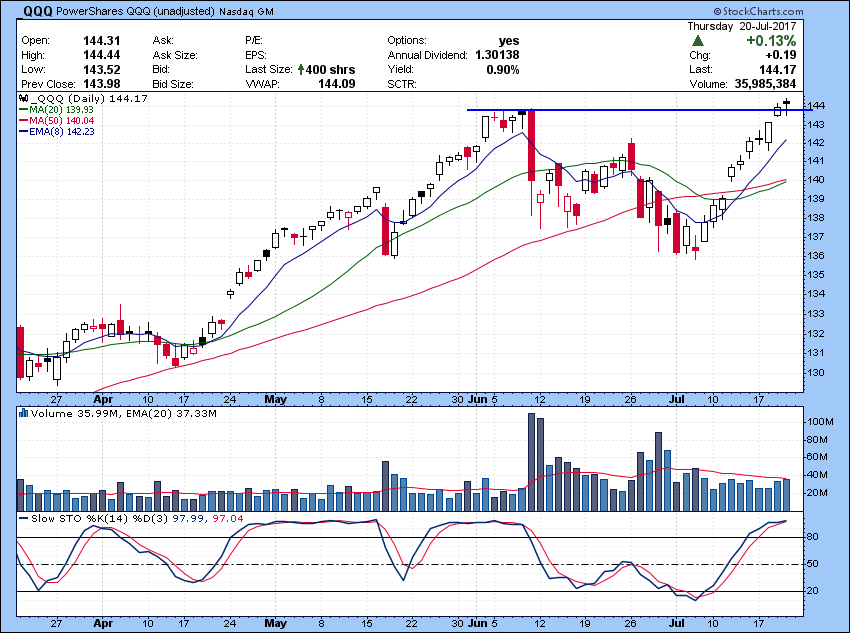Click the 80 stochastic axis label

813,537
